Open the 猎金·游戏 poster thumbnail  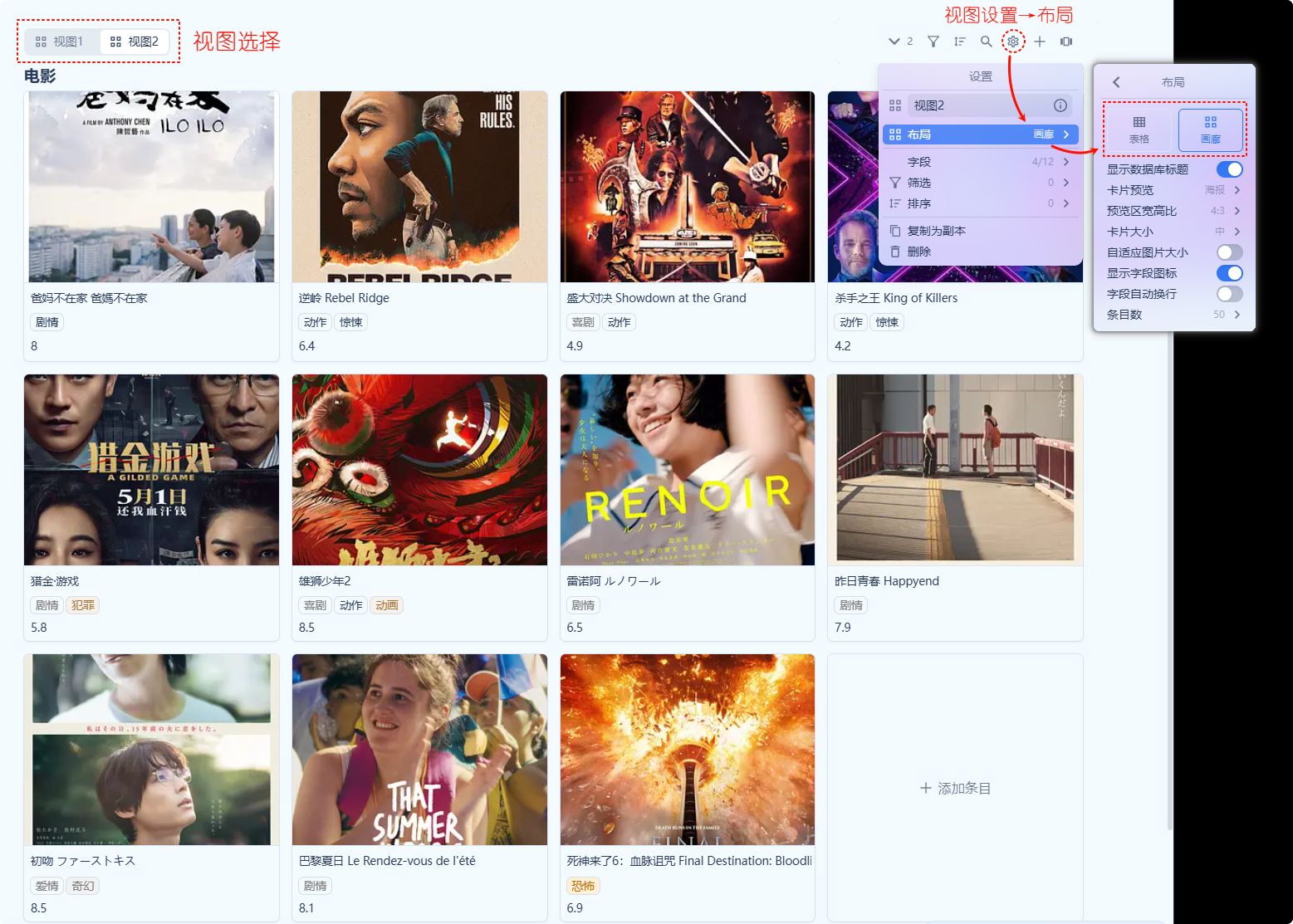[151, 470]
